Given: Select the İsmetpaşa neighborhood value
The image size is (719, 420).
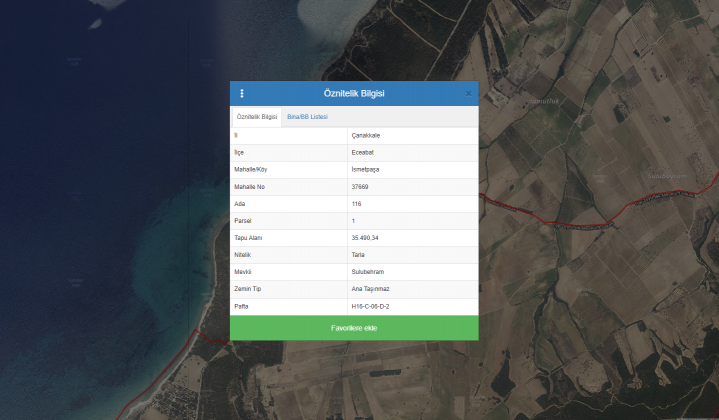Looking at the screenshot, I should (365, 169).
